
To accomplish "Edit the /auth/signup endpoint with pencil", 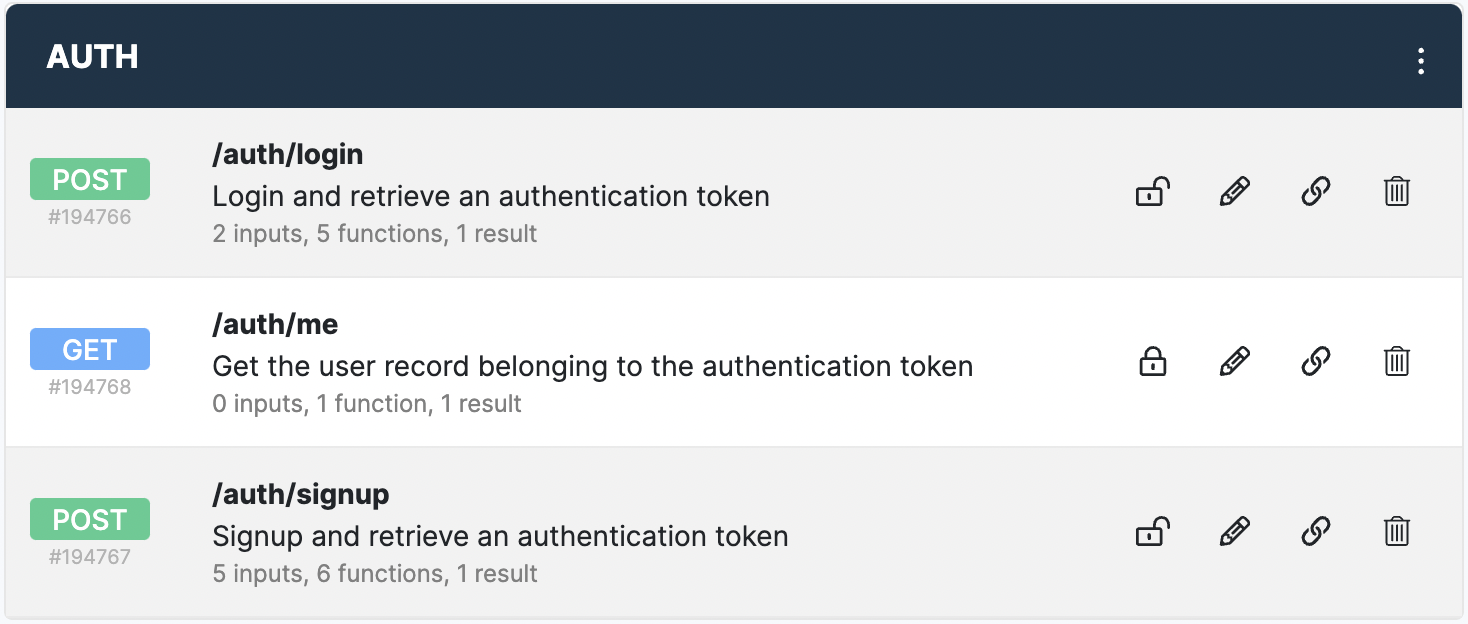I will [x=1235, y=531].
